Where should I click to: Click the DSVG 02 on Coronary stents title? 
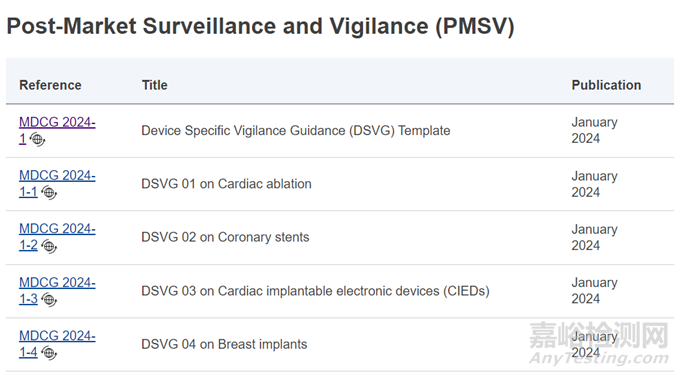pyautogui.click(x=225, y=237)
